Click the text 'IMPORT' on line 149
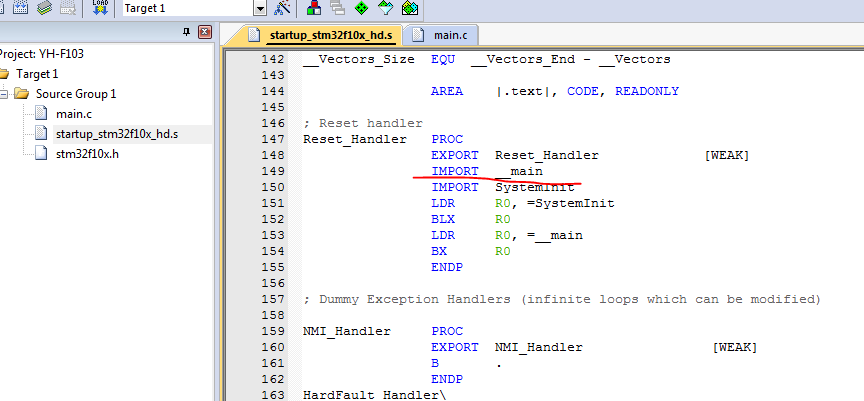Image resolution: width=864 pixels, height=401 pixels. (455, 171)
